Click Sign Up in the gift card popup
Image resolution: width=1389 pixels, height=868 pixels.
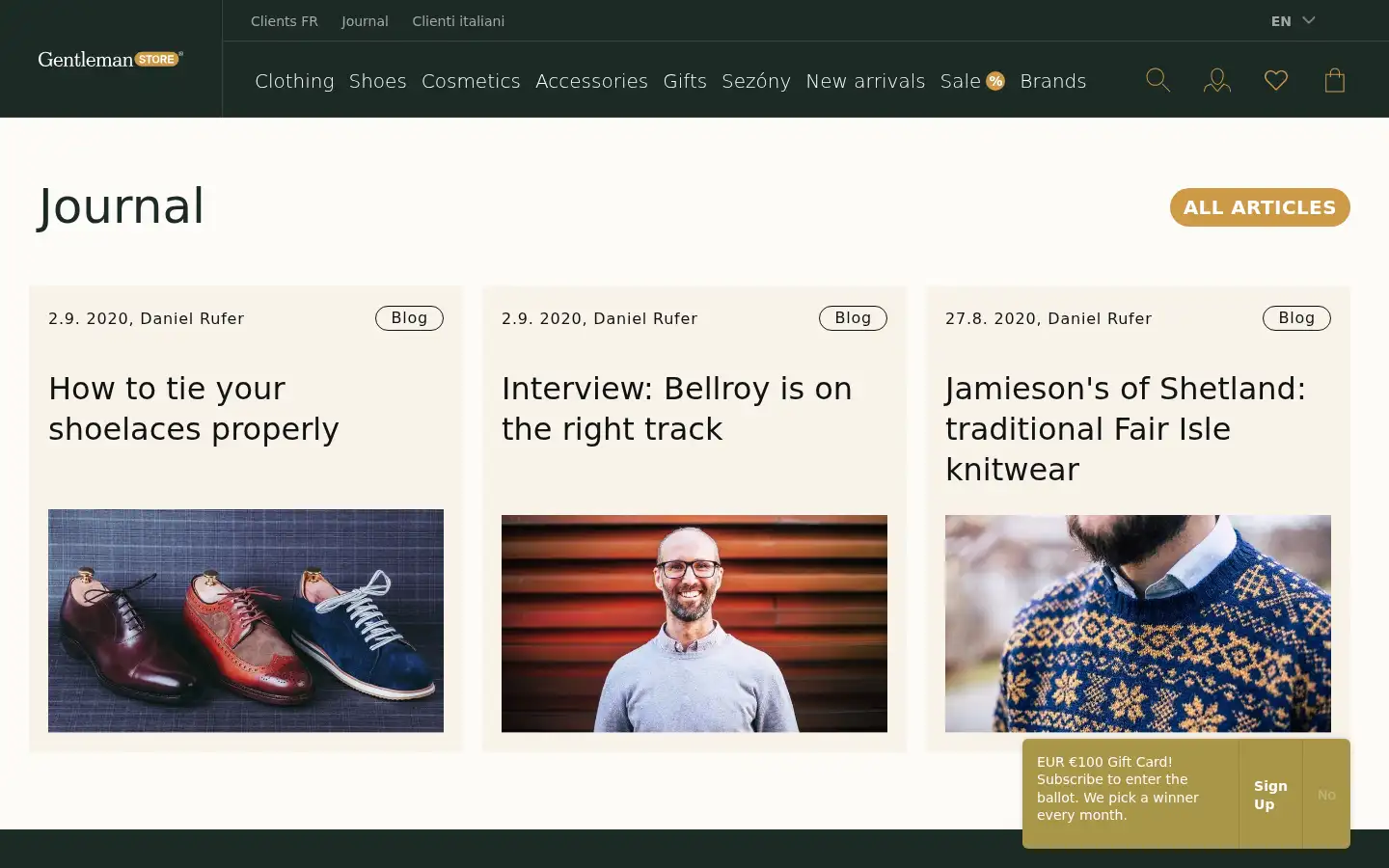click(x=1270, y=795)
